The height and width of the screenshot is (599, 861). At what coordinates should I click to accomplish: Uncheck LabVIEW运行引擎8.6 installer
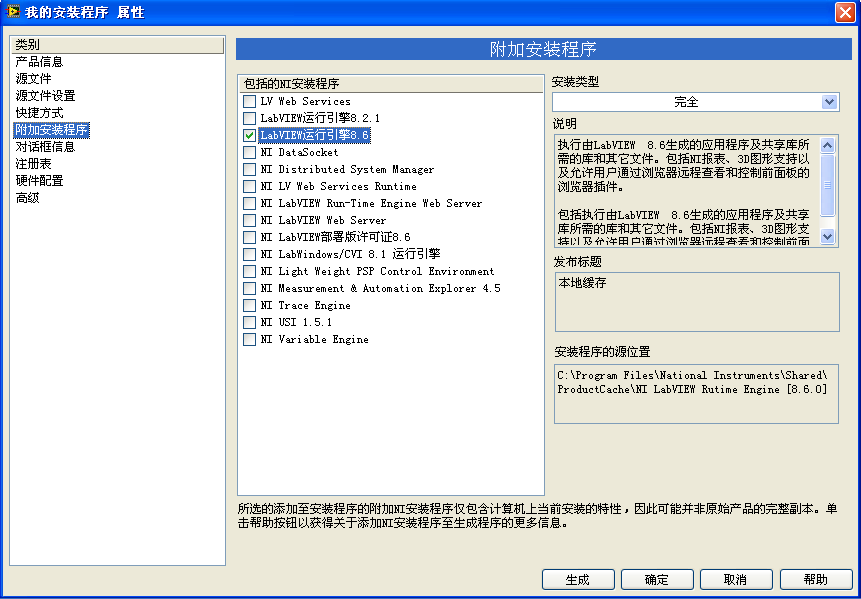coord(249,136)
